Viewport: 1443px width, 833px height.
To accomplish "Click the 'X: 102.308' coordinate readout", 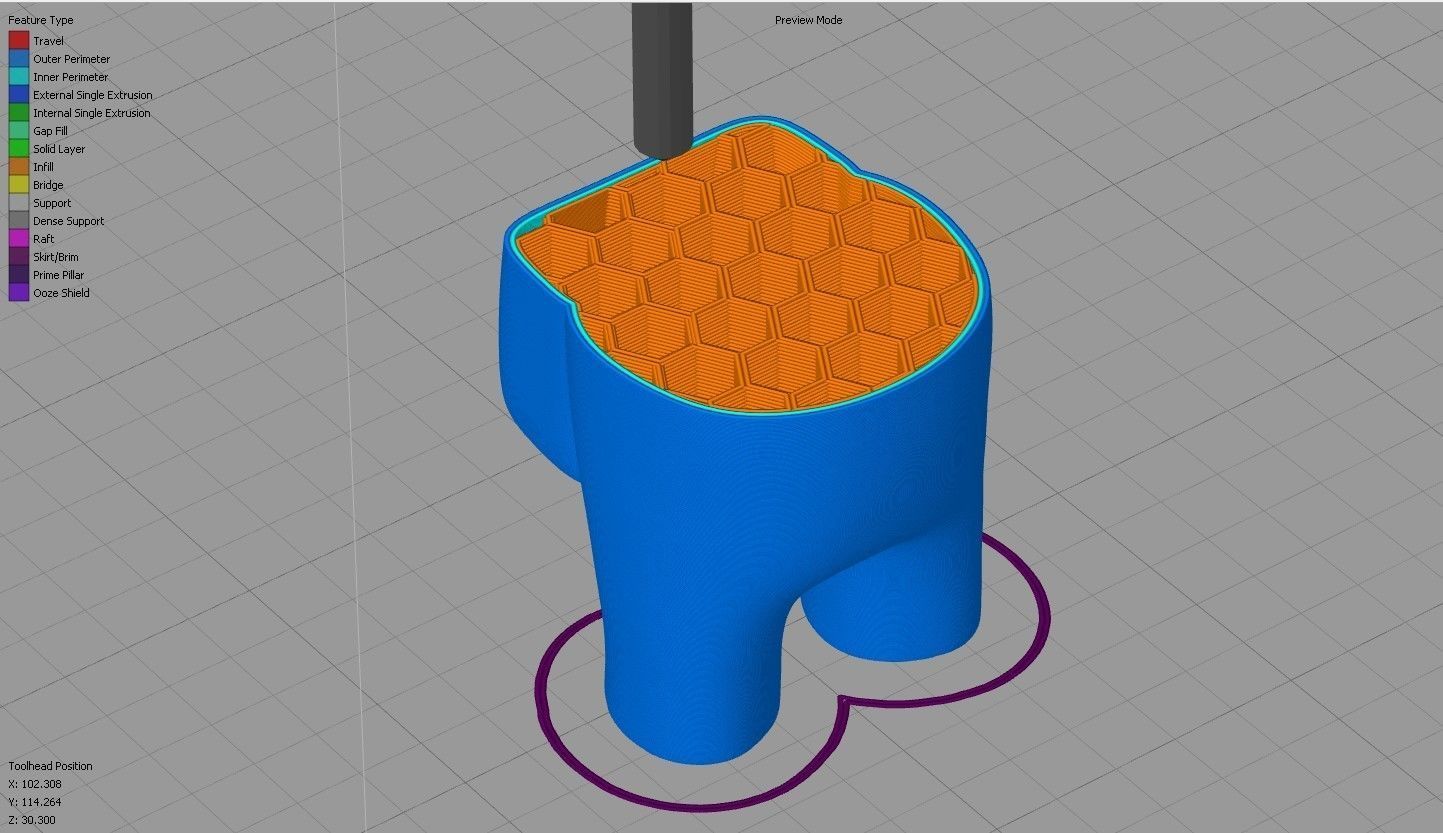I will tap(35, 784).
